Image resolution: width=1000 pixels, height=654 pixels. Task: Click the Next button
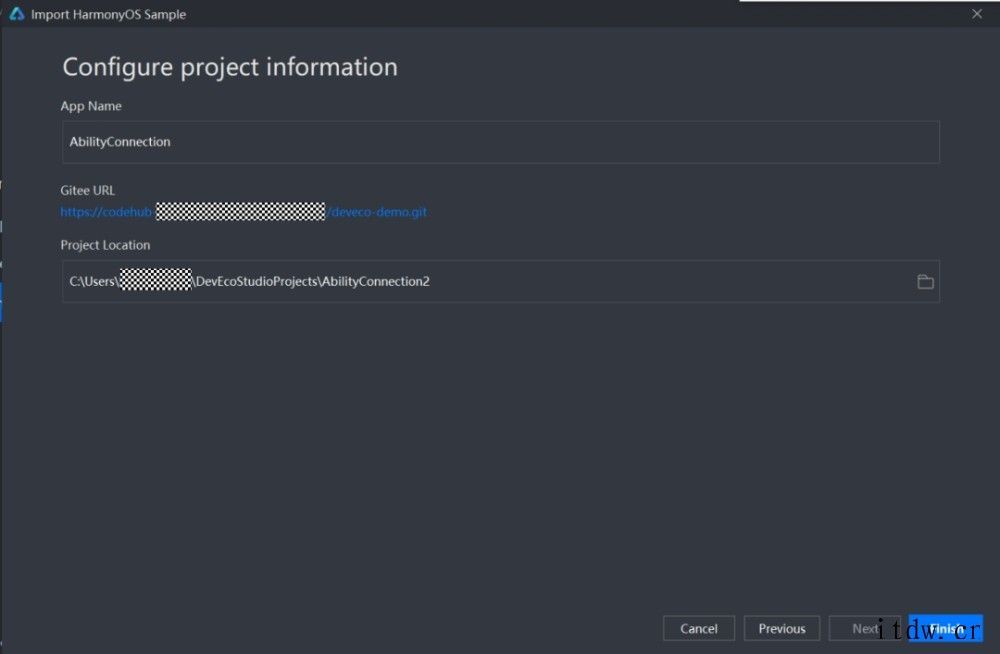[x=865, y=628]
